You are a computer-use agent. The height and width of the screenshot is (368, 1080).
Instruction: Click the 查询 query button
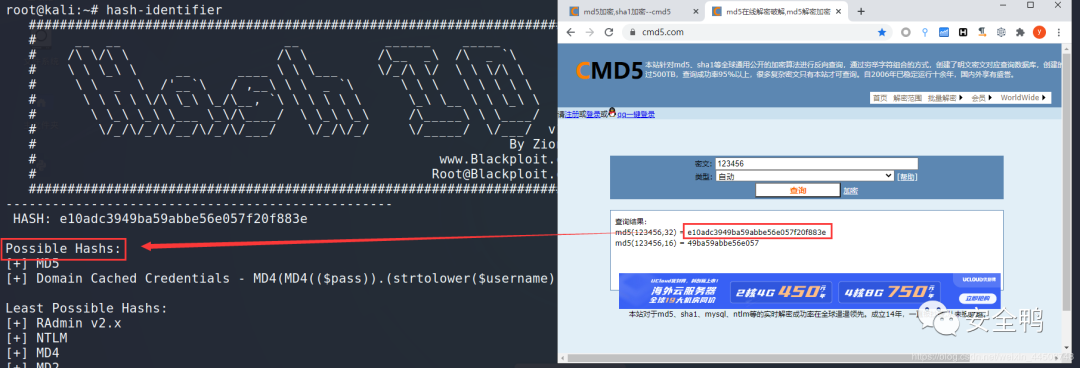click(798, 190)
